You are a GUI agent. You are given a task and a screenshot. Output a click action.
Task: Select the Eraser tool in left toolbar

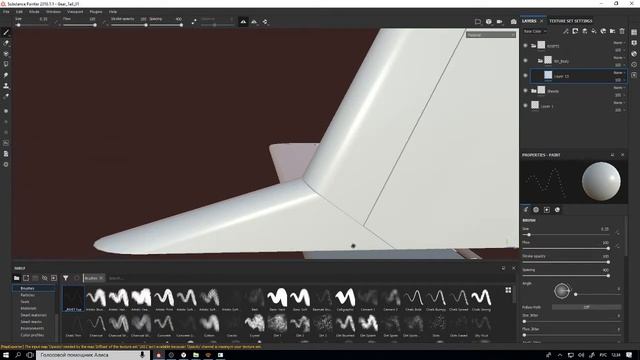[x=6, y=43]
